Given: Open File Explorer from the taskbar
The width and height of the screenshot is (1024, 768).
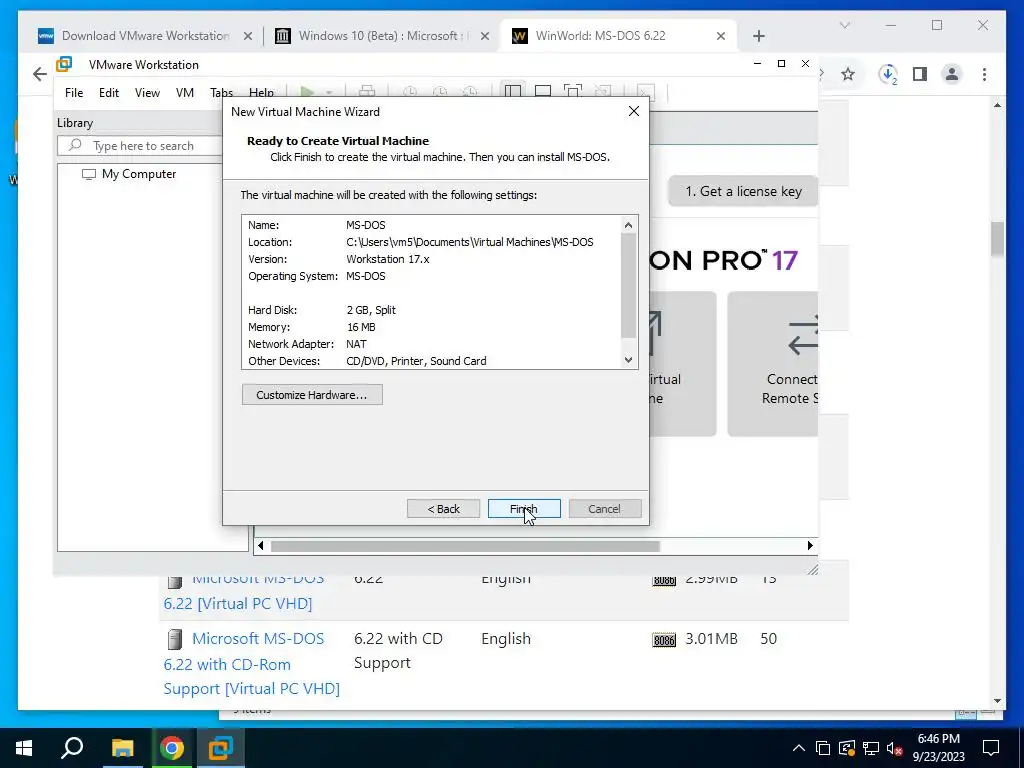Looking at the screenshot, I should (x=122, y=748).
